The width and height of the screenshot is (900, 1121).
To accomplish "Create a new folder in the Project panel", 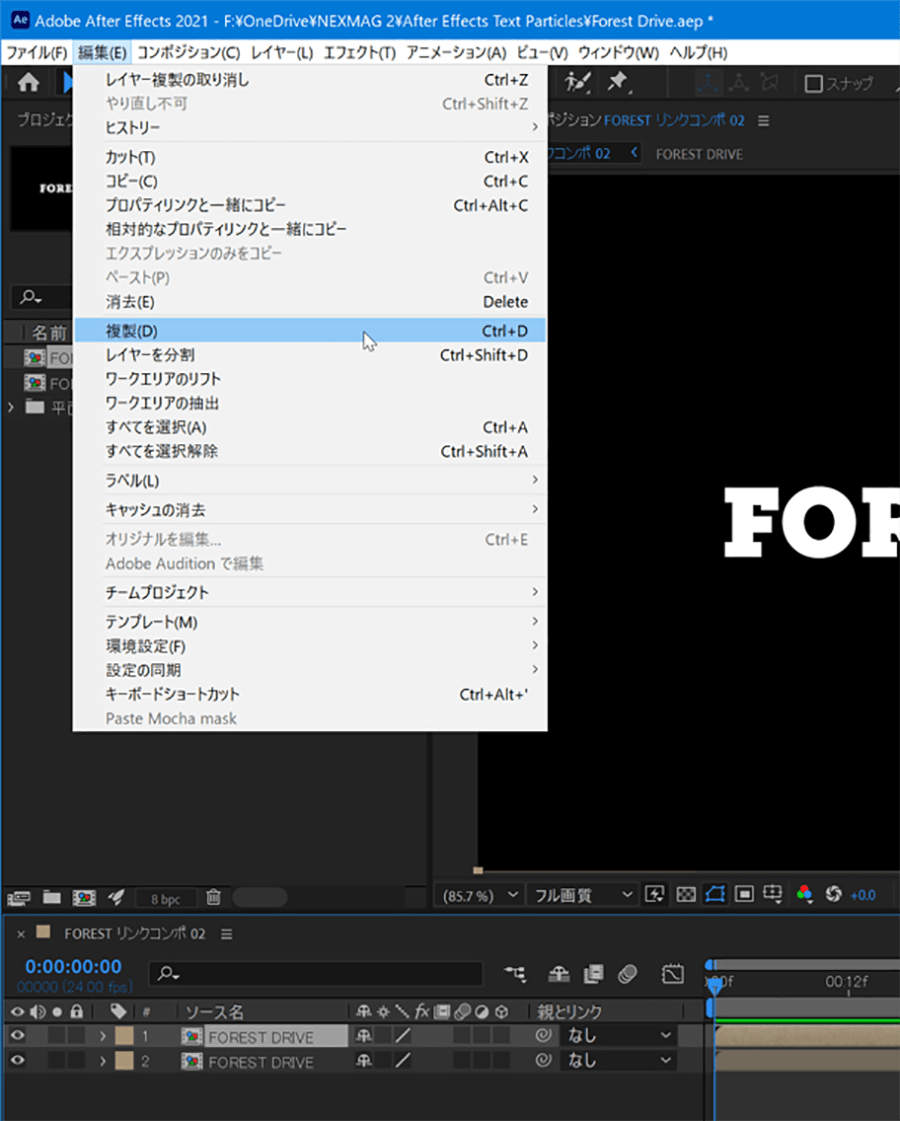I will point(51,897).
